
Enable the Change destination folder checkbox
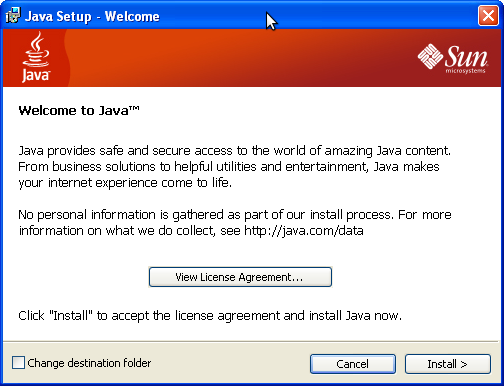point(18,363)
